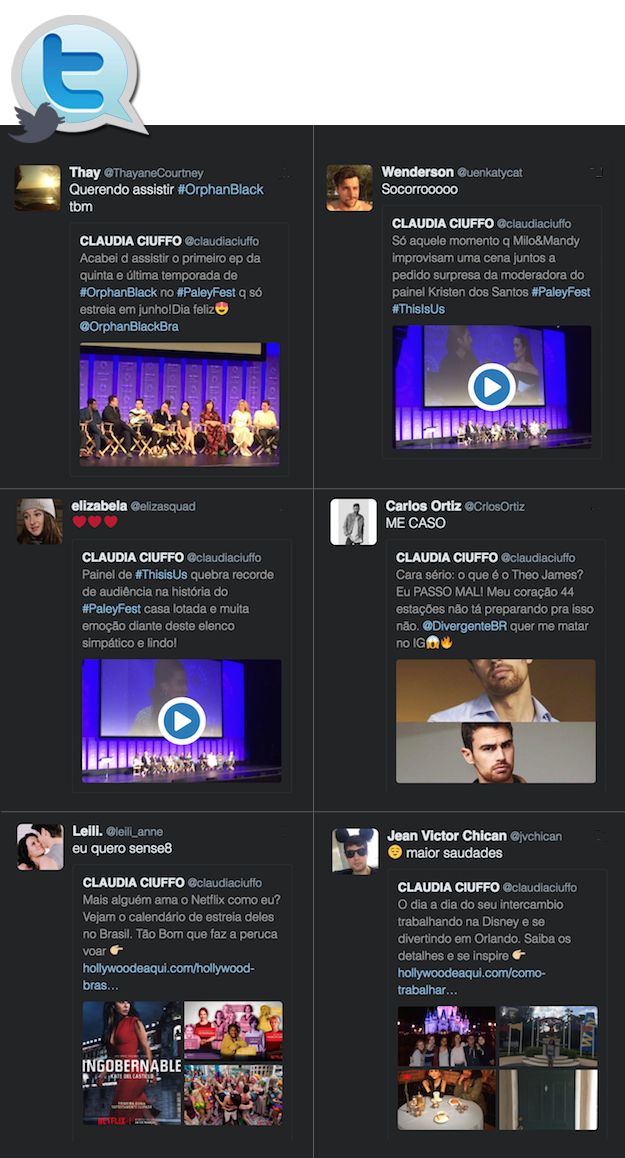
Task: Click the @OrphanBlackBra mention
Action: [129, 326]
